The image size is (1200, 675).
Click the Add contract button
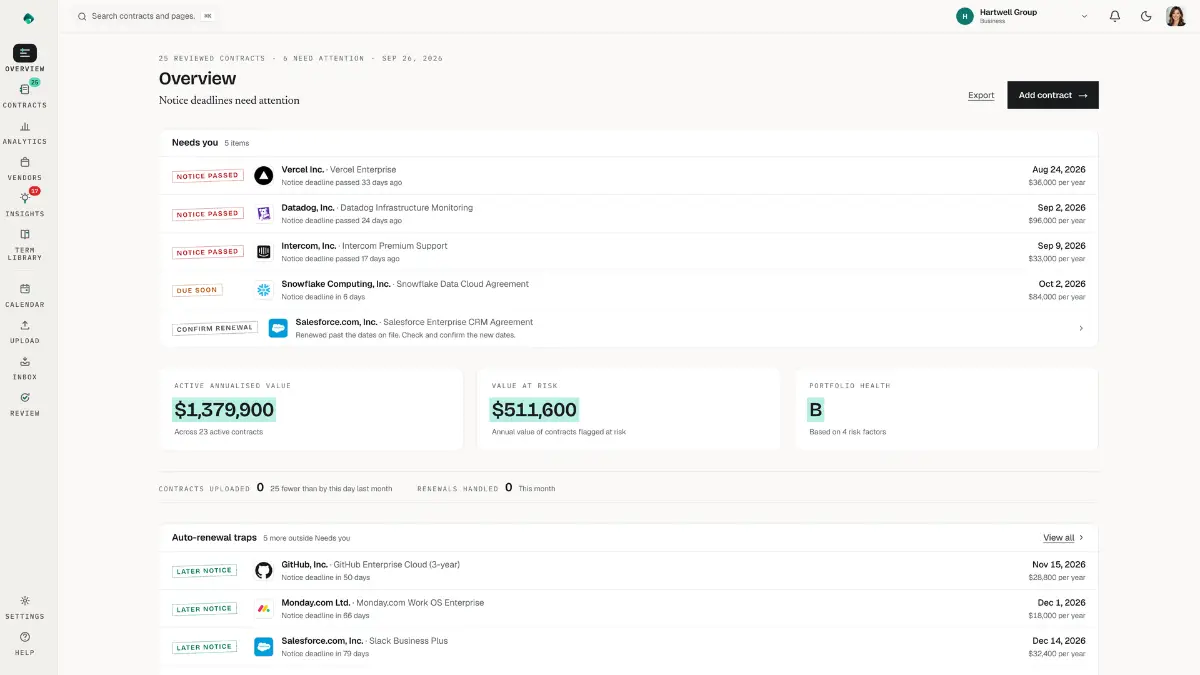[x=1053, y=95]
